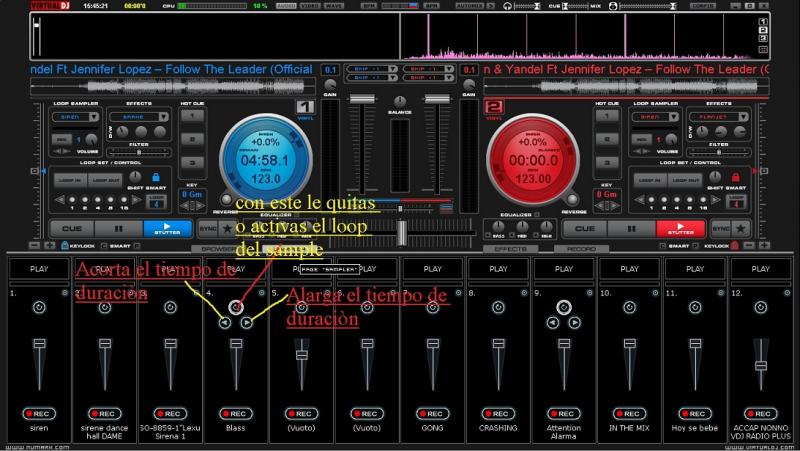Click plus zoom button below deck 1
The image size is (800, 451).
tap(49, 245)
